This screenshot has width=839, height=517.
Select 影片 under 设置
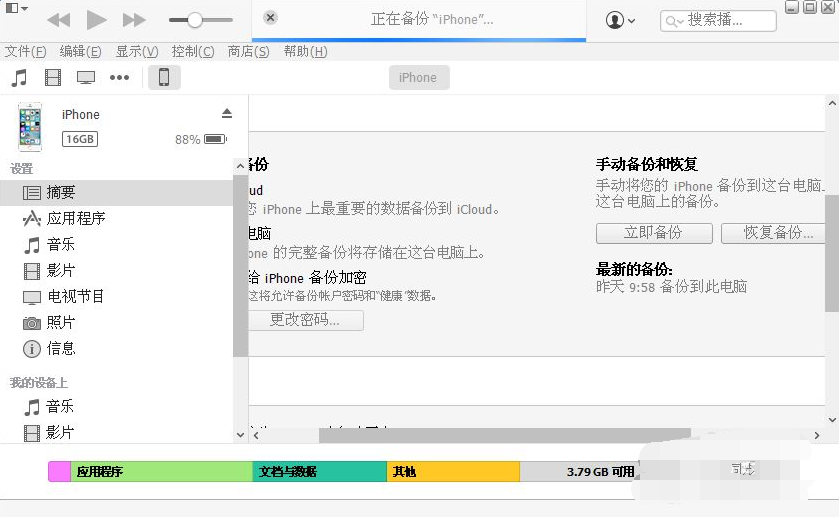(x=117, y=270)
